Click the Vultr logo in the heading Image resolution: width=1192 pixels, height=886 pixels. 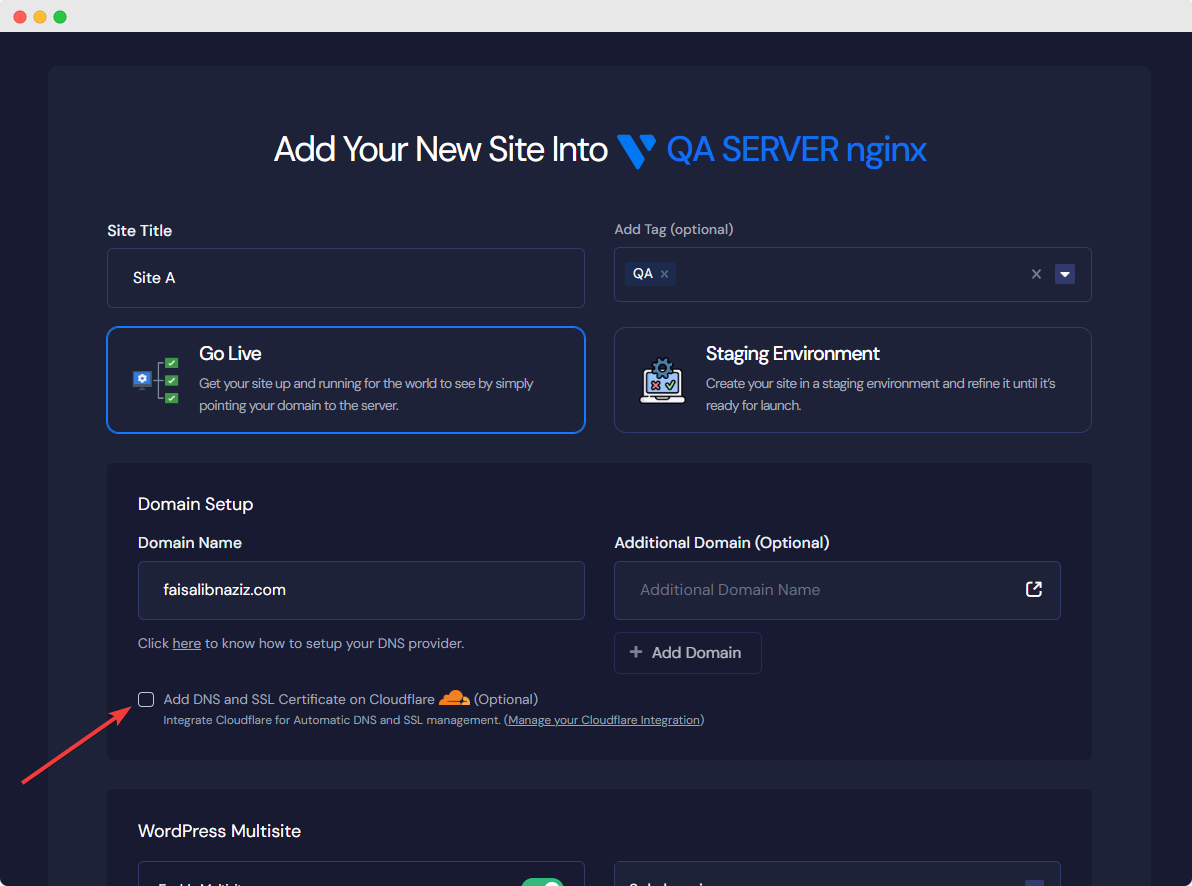636,150
